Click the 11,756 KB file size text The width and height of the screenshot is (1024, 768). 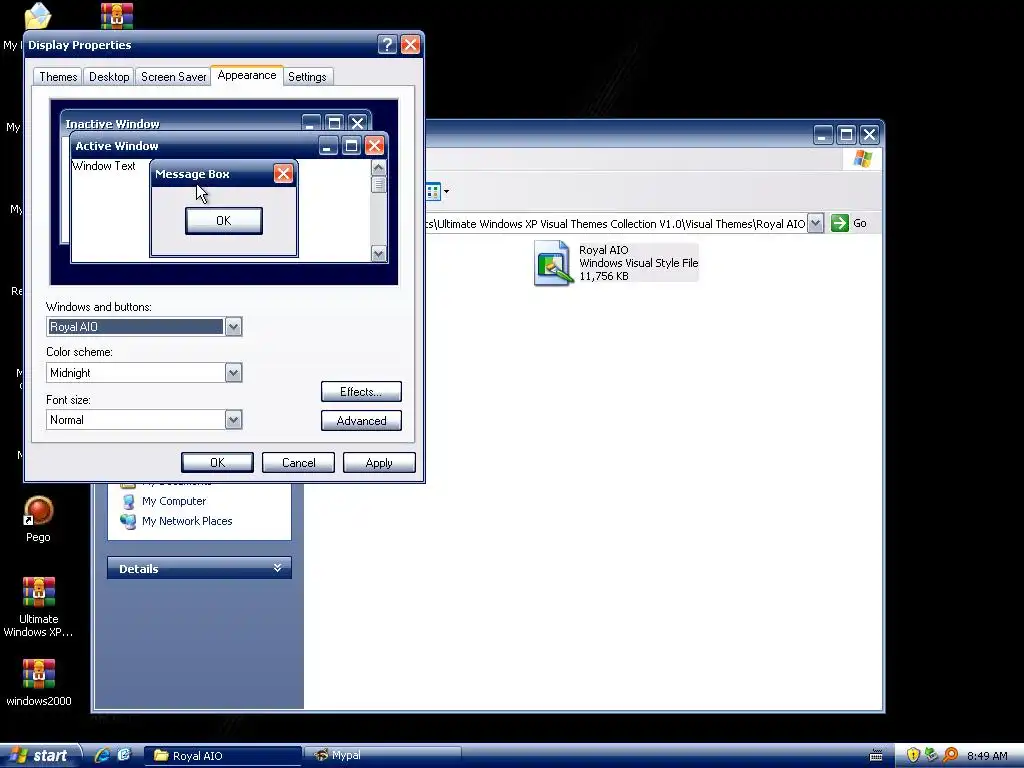click(604, 276)
